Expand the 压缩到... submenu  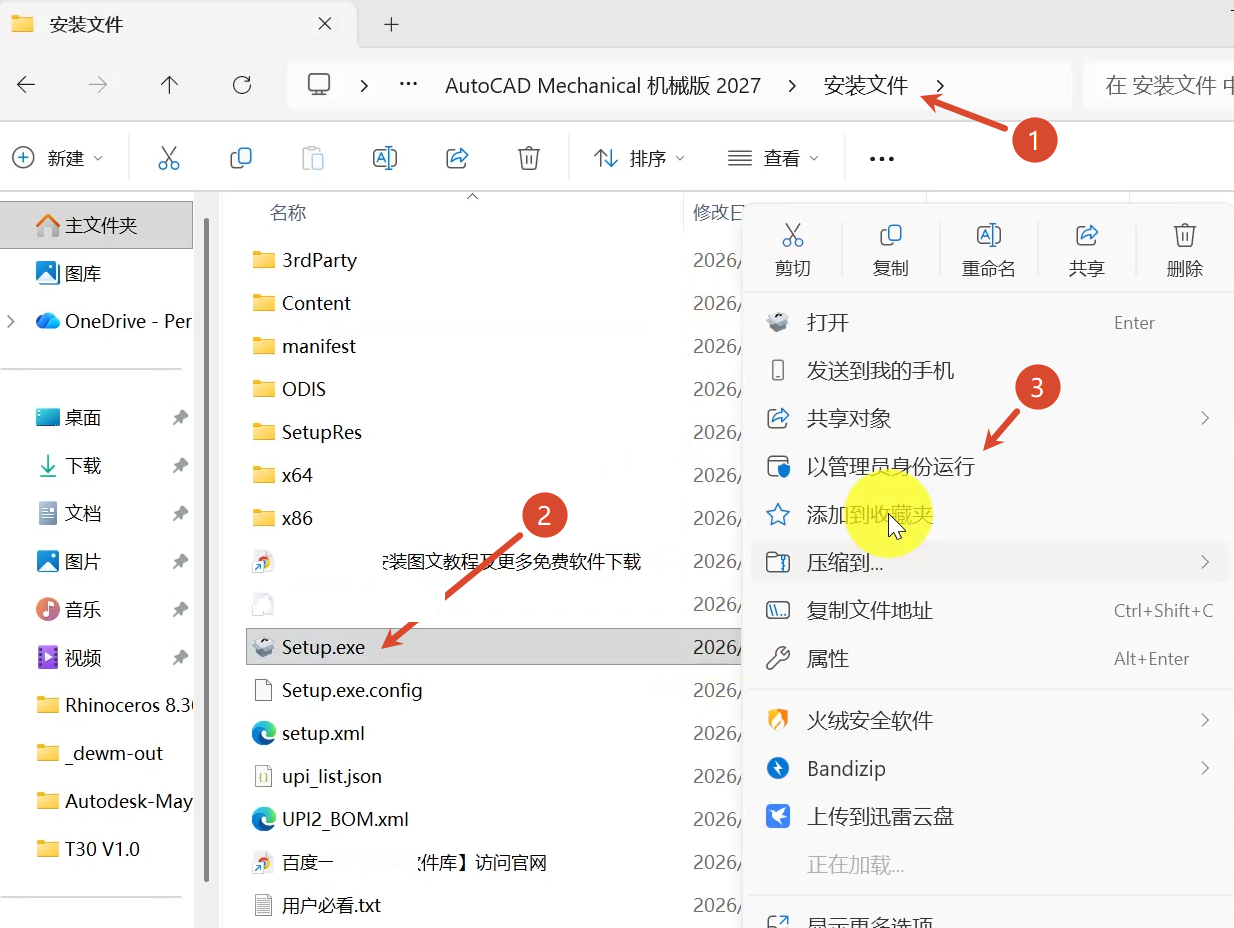tap(989, 563)
